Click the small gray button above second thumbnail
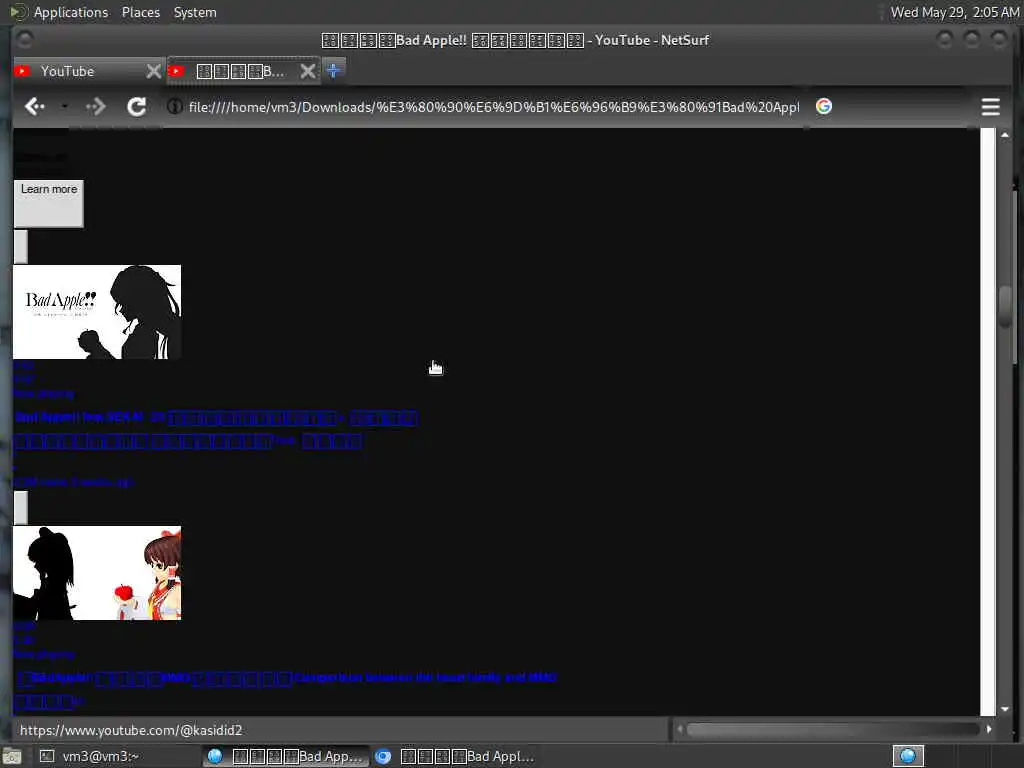The width and height of the screenshot is (1024, 768). [x=21, y=507]
